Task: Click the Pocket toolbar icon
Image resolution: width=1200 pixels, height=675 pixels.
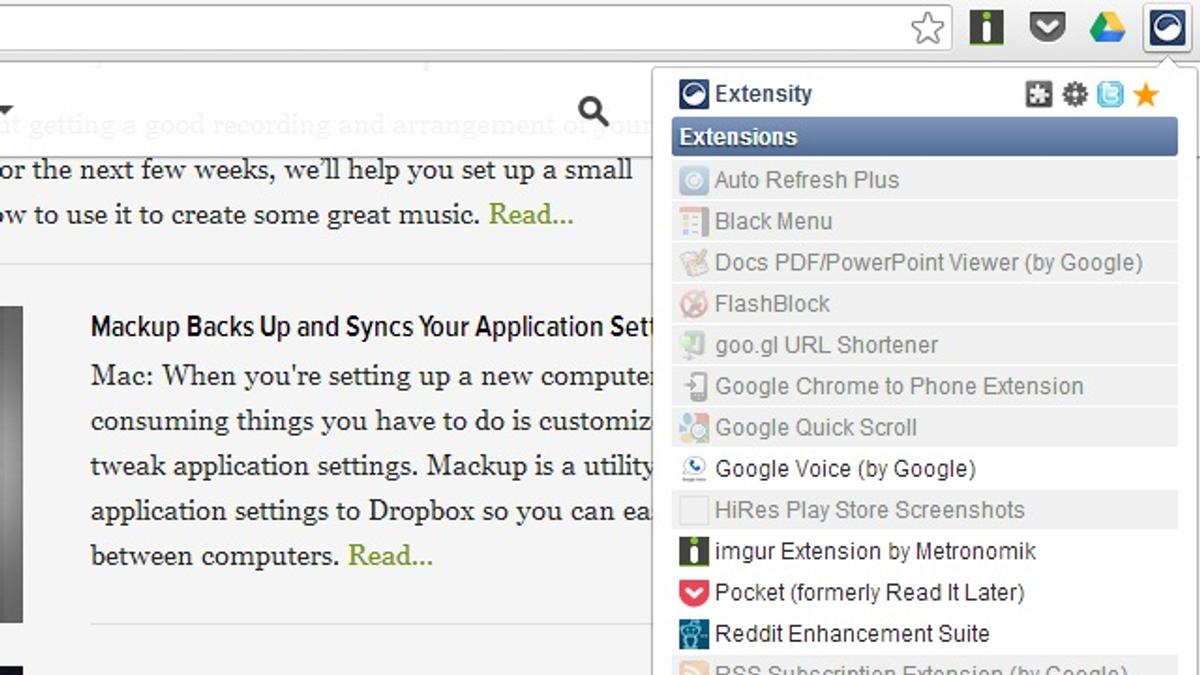Action: 1047,27
